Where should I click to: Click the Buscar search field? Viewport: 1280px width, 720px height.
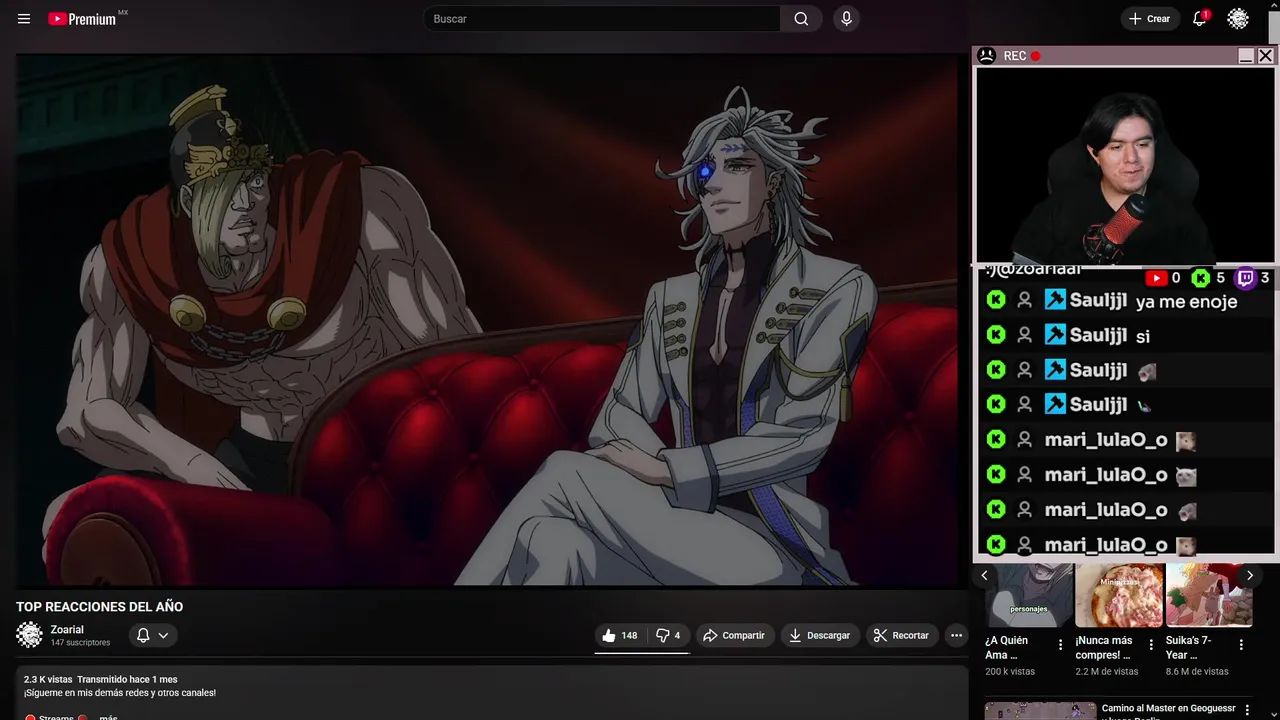tap(602, 19)
